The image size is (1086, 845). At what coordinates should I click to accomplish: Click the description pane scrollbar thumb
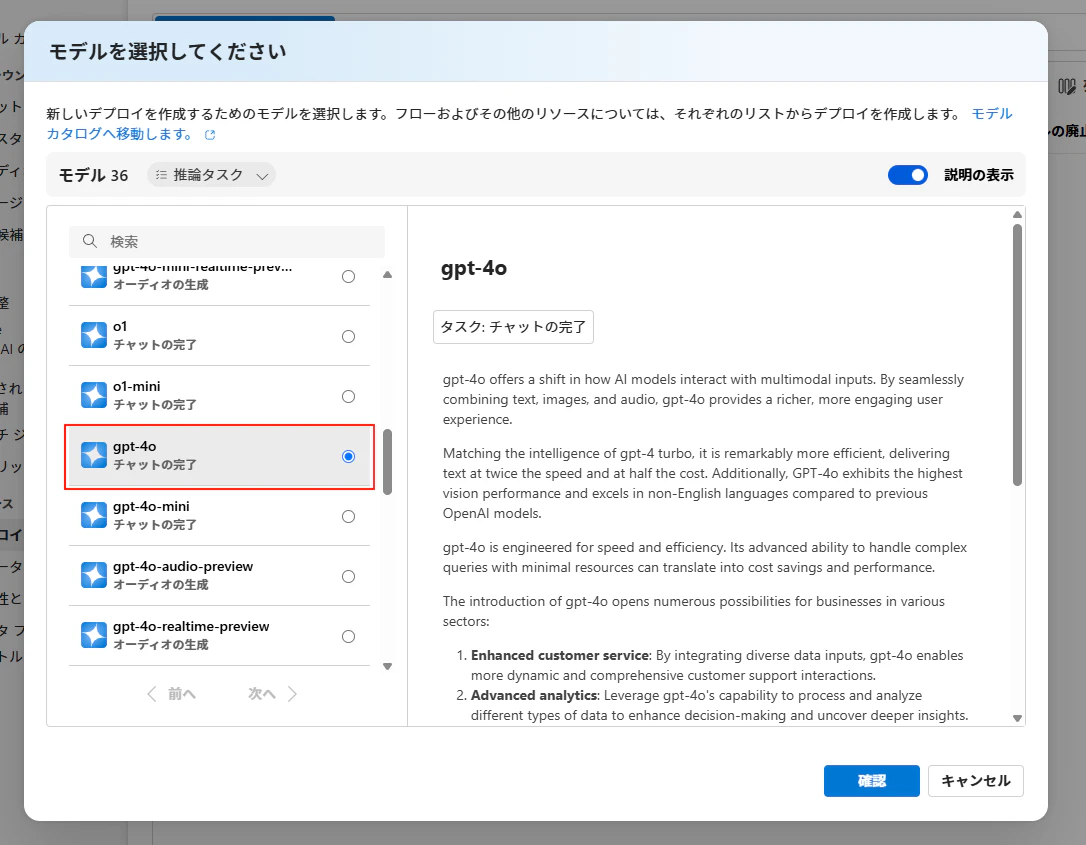(1017, 355)
